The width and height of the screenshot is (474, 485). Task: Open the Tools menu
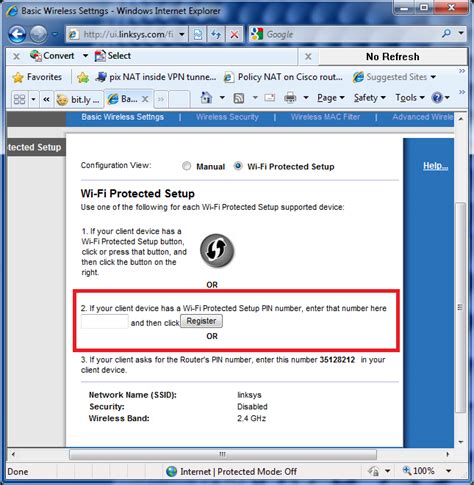pos(410,98)
